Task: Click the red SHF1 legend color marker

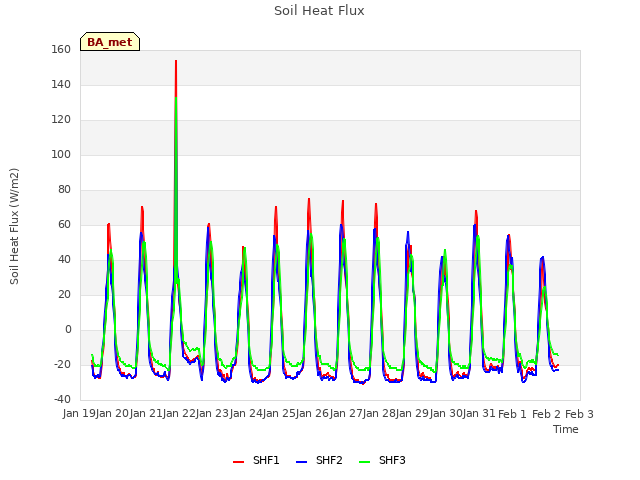Action: pyautogui.click(x=238, y=462)
